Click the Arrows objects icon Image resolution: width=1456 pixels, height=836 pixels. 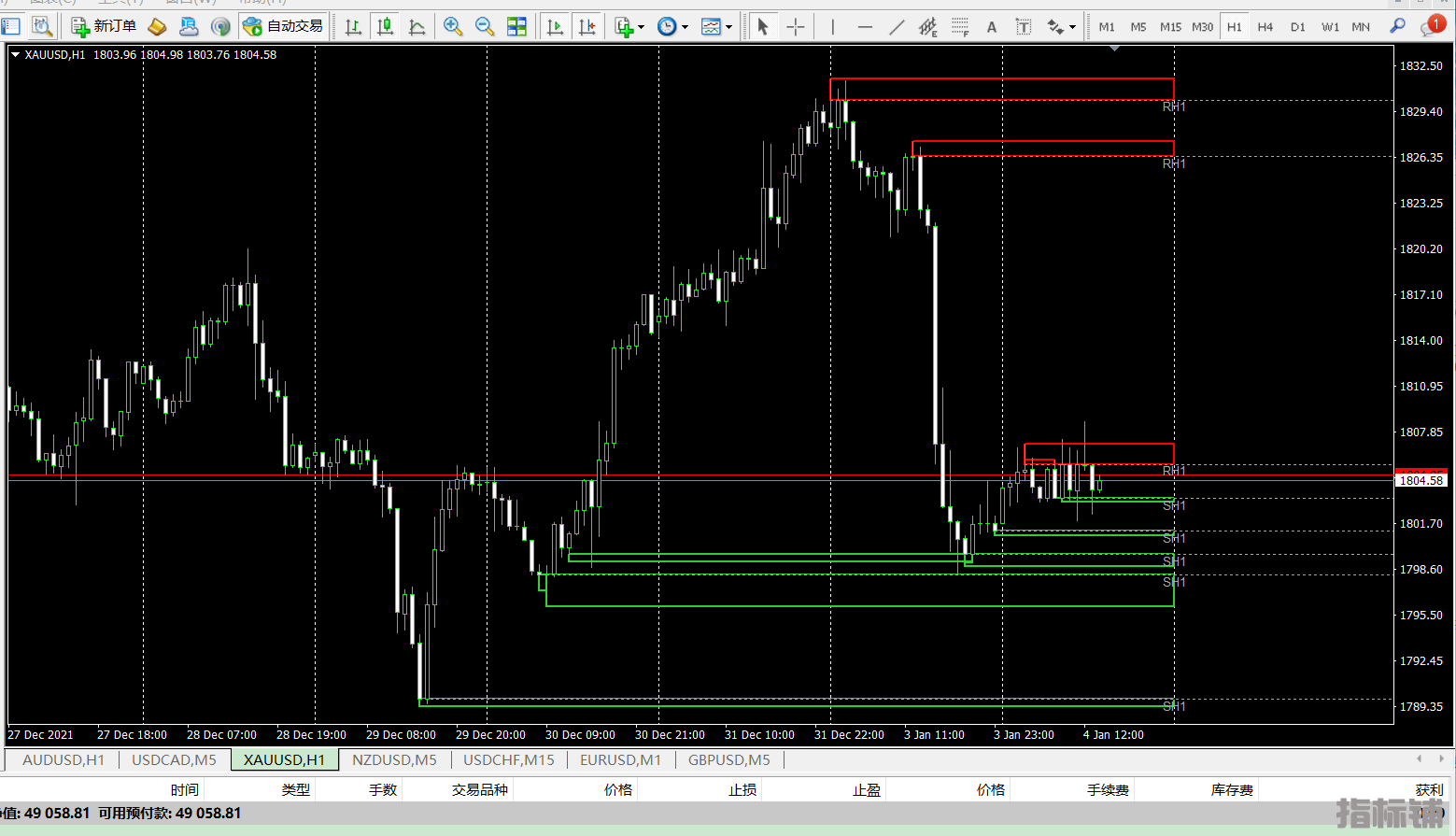pyautogui.click(x=1055, y=26)
